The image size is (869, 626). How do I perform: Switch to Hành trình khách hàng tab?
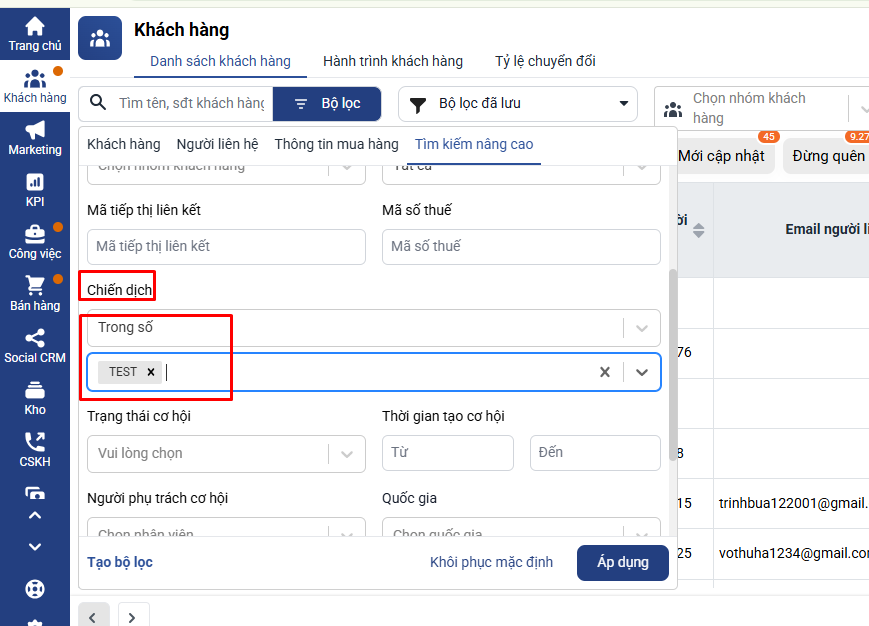coord(393,61)
